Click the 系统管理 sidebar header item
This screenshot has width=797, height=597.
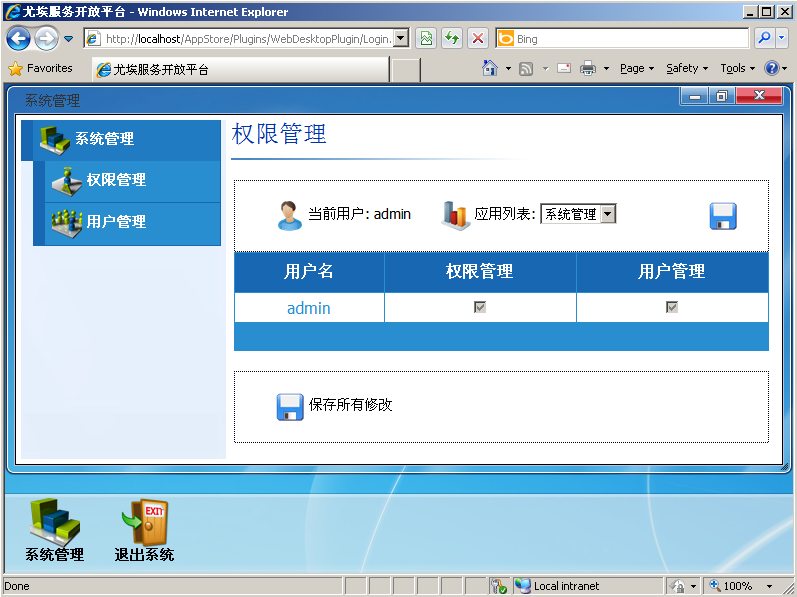[121, 140]
